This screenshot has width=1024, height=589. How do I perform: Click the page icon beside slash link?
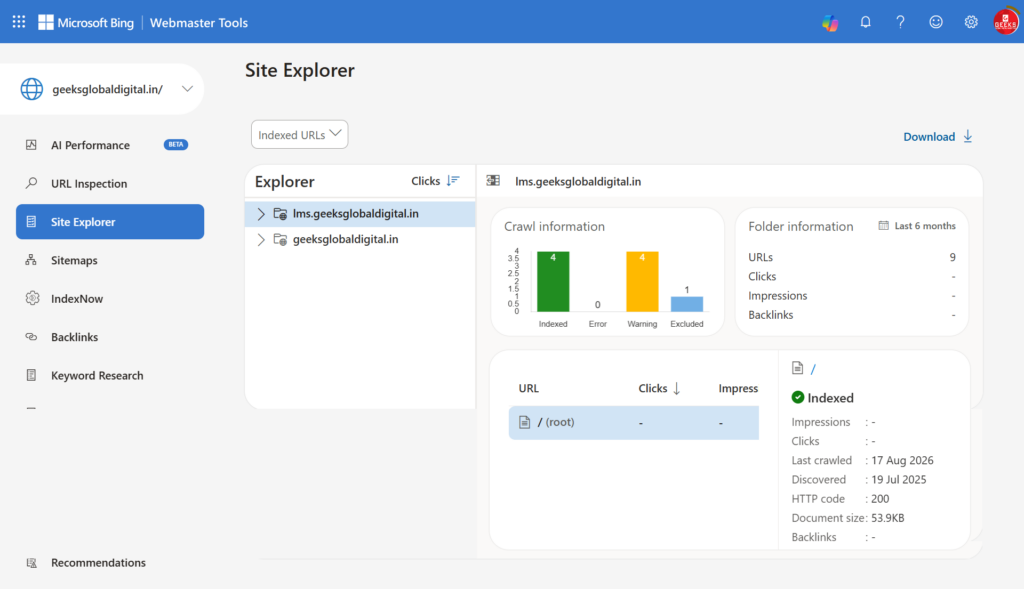click(797, 368)
